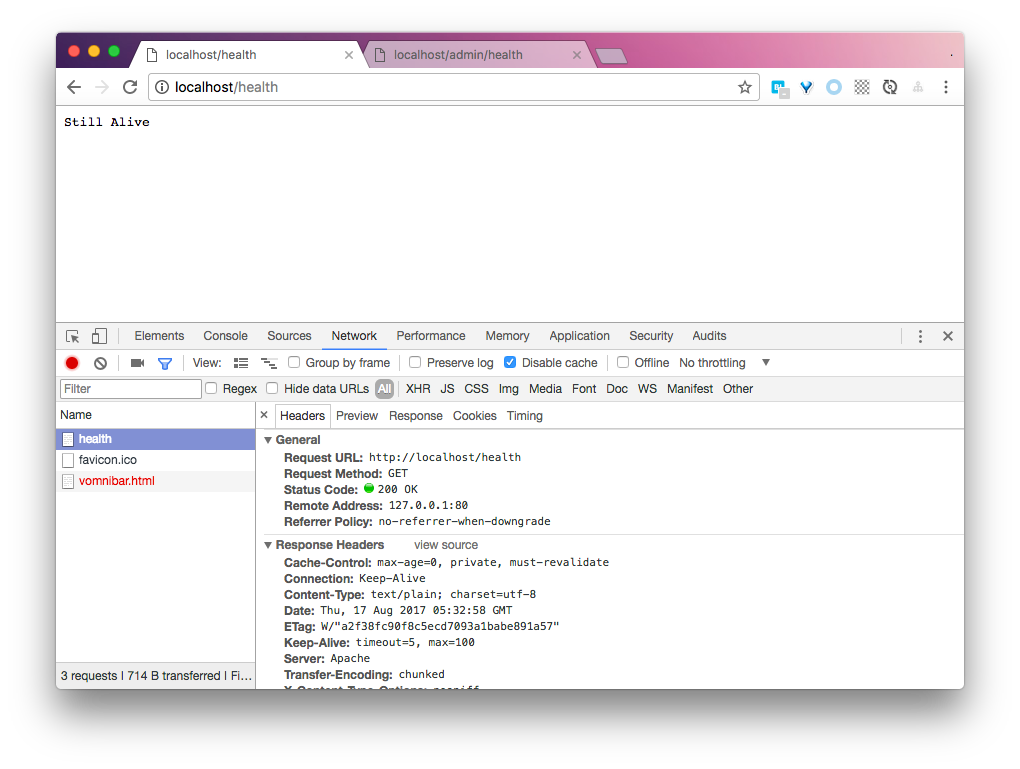
Task: View site information icon in address bar
Action: click(162, 87)
